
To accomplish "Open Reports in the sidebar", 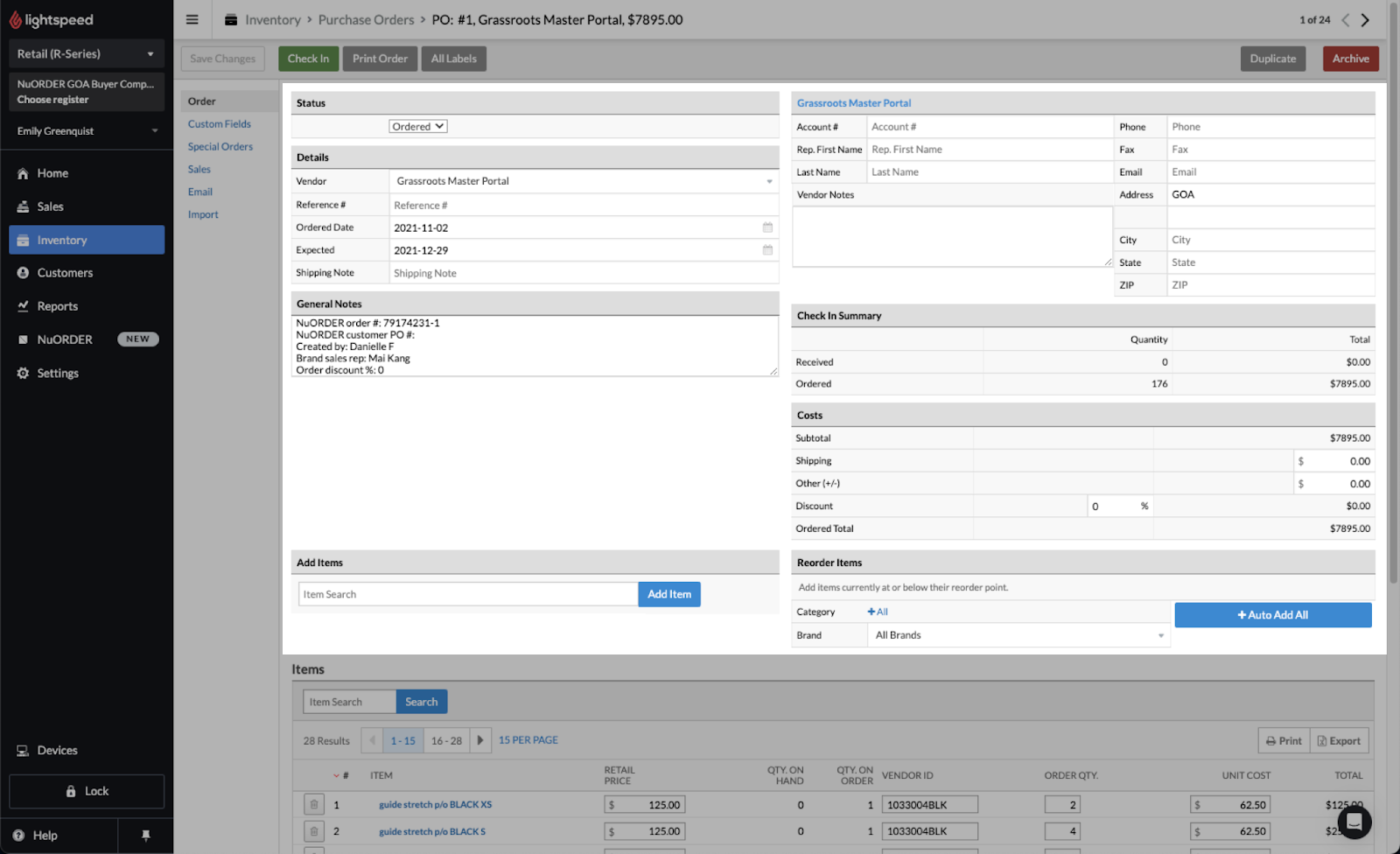I will pyautogui.click(x=58, y=306).
